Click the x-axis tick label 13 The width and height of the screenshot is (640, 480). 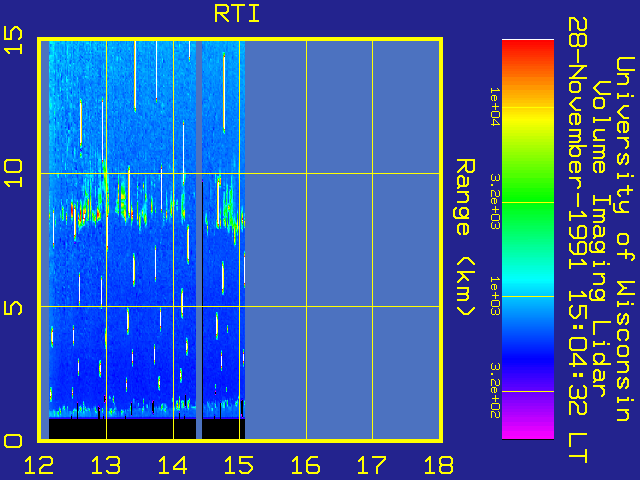[x=106, y=465]
